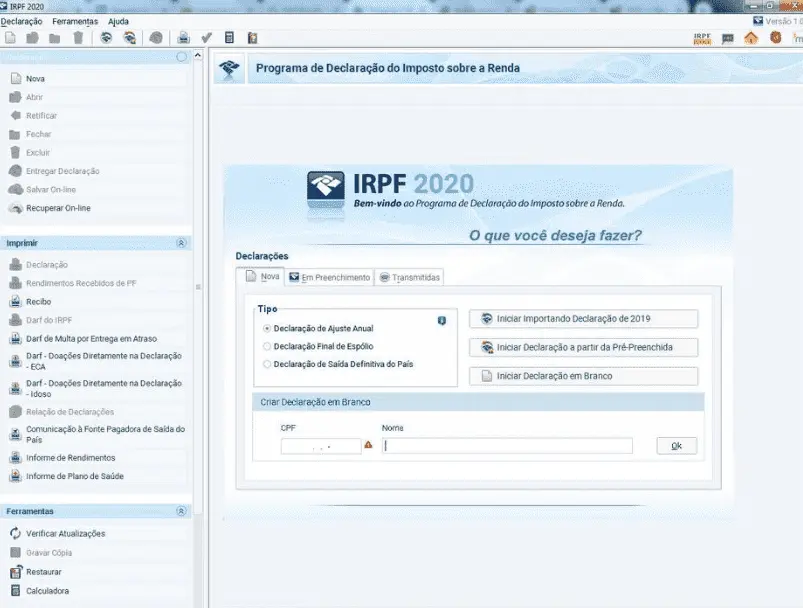Choose Declaração de Saída Definitiva do País
This screenshot has width=803, height=608.
pyautogui.click(x=266, y=364)
